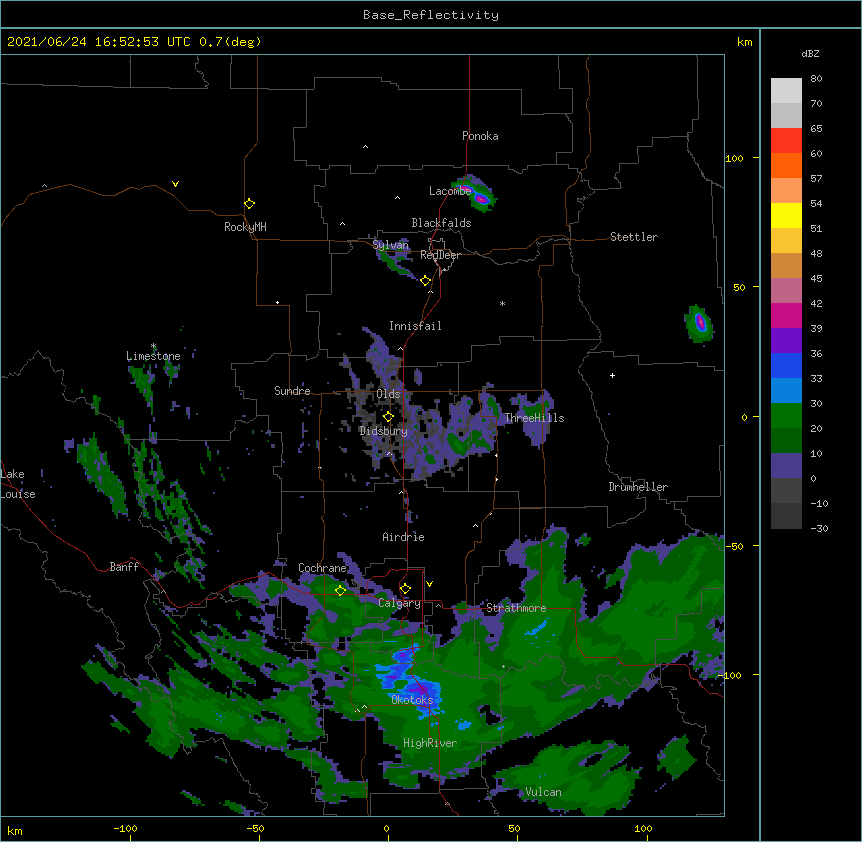Click the km unit label at top right

pyautogui.click(x=745, y=42)
